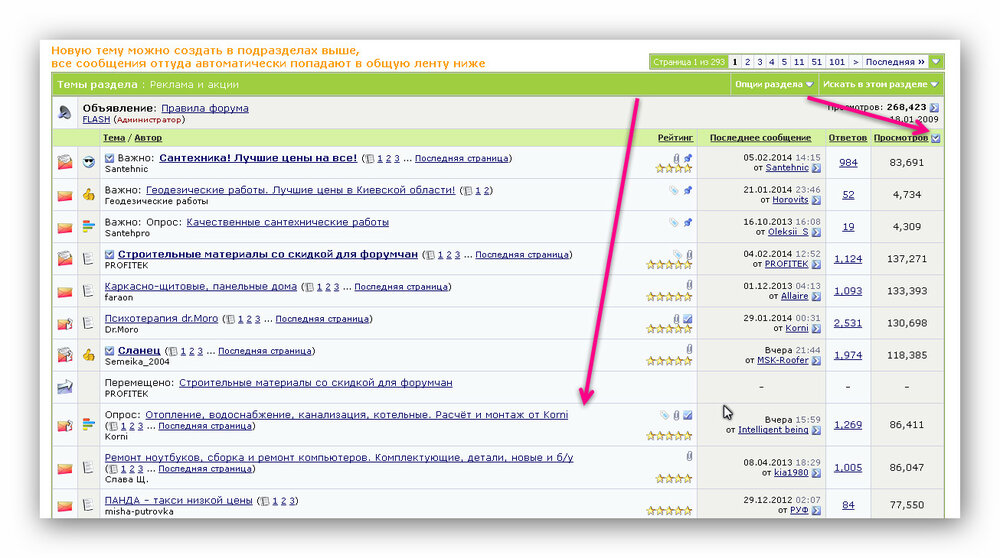Open attachments paperclip in Ремонт ноутбуков row

tap(689, 456)
